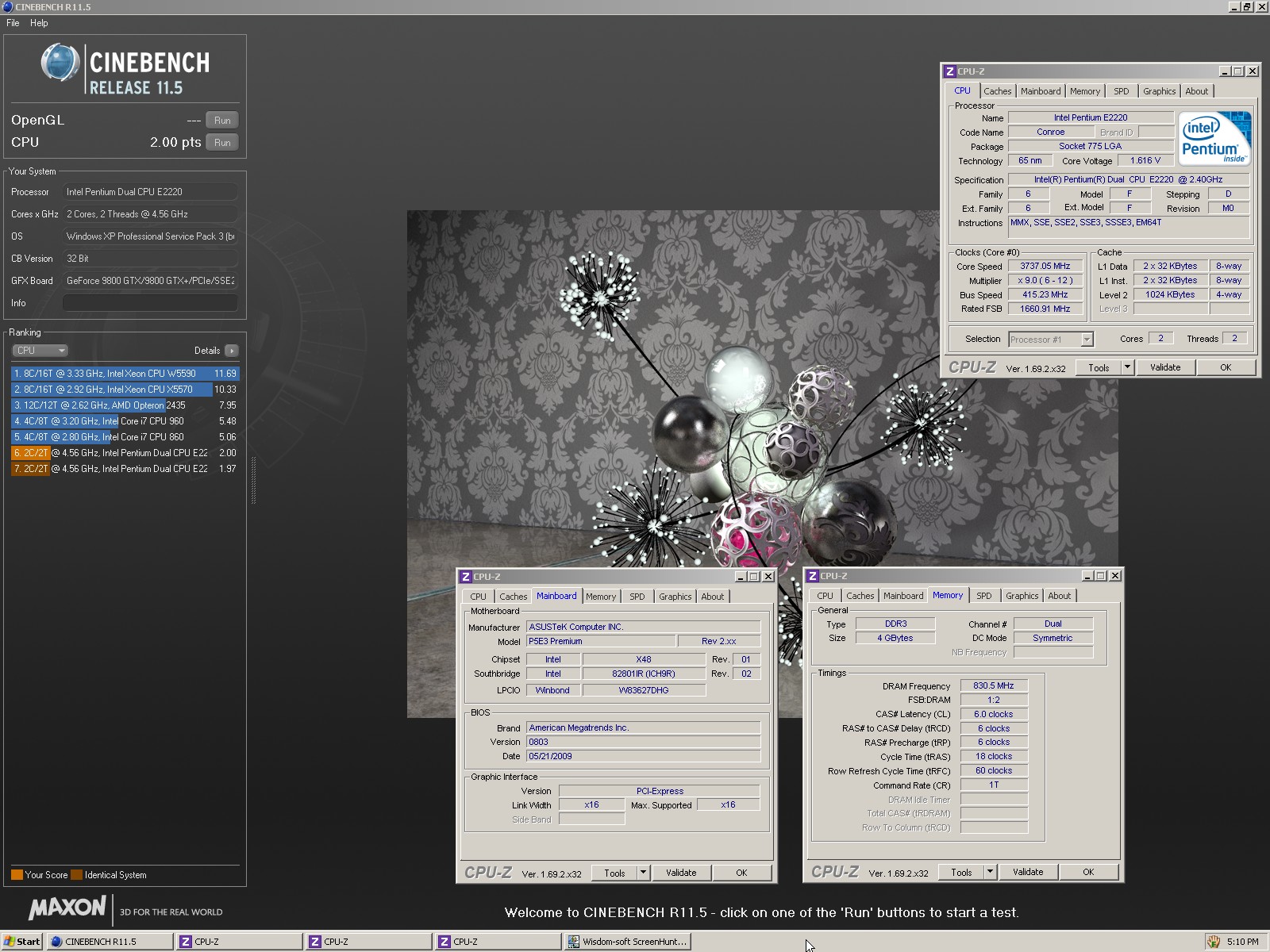Switch to Graphics tab in CPU-Z processor window
1270x952 pixels.
(1159, 91)
